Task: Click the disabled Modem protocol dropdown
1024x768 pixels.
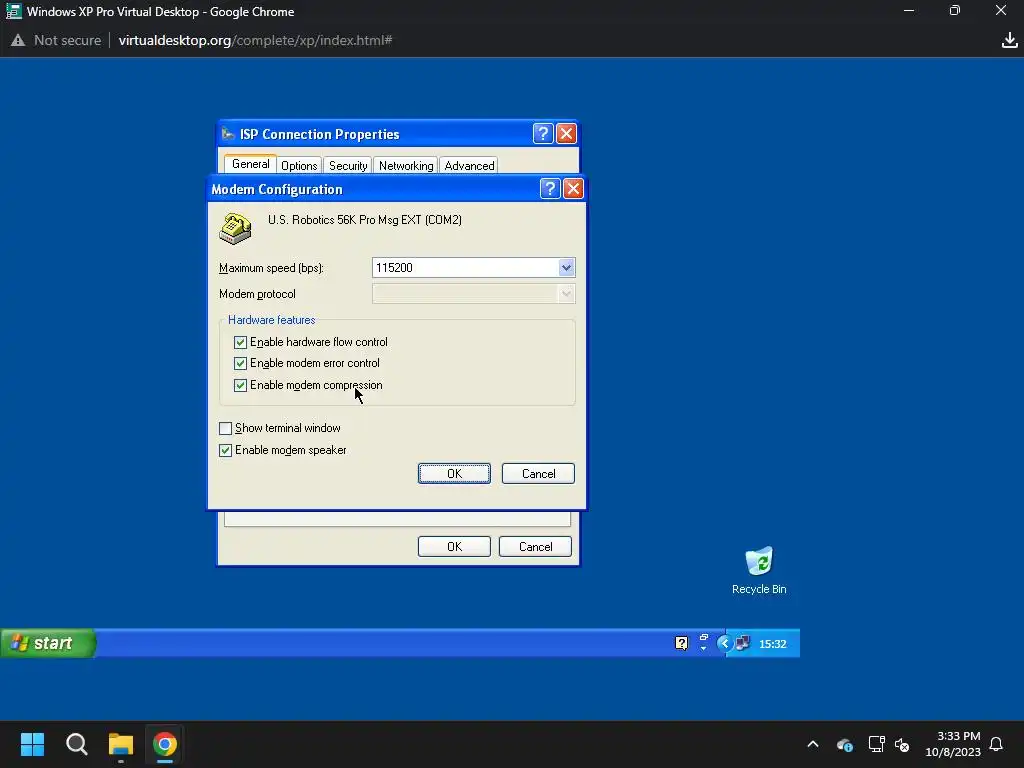Action: (x=473, y=294)
